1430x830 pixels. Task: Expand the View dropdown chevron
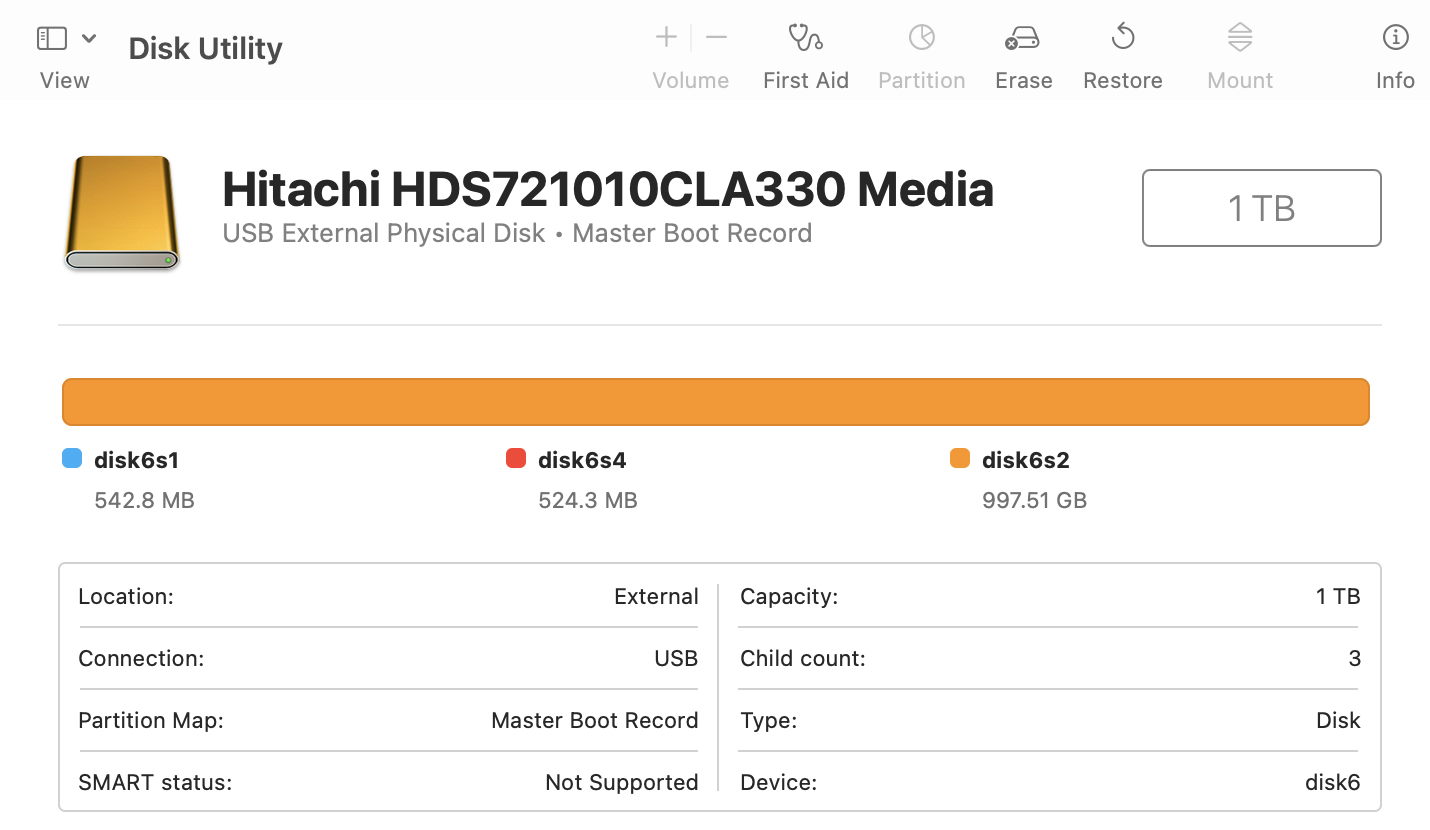pos(89,38)
